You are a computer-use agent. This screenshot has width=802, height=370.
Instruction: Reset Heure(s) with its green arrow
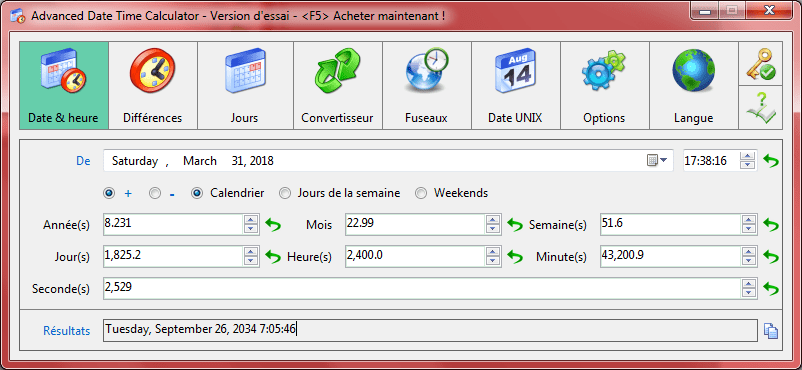[x=515, y=256]
